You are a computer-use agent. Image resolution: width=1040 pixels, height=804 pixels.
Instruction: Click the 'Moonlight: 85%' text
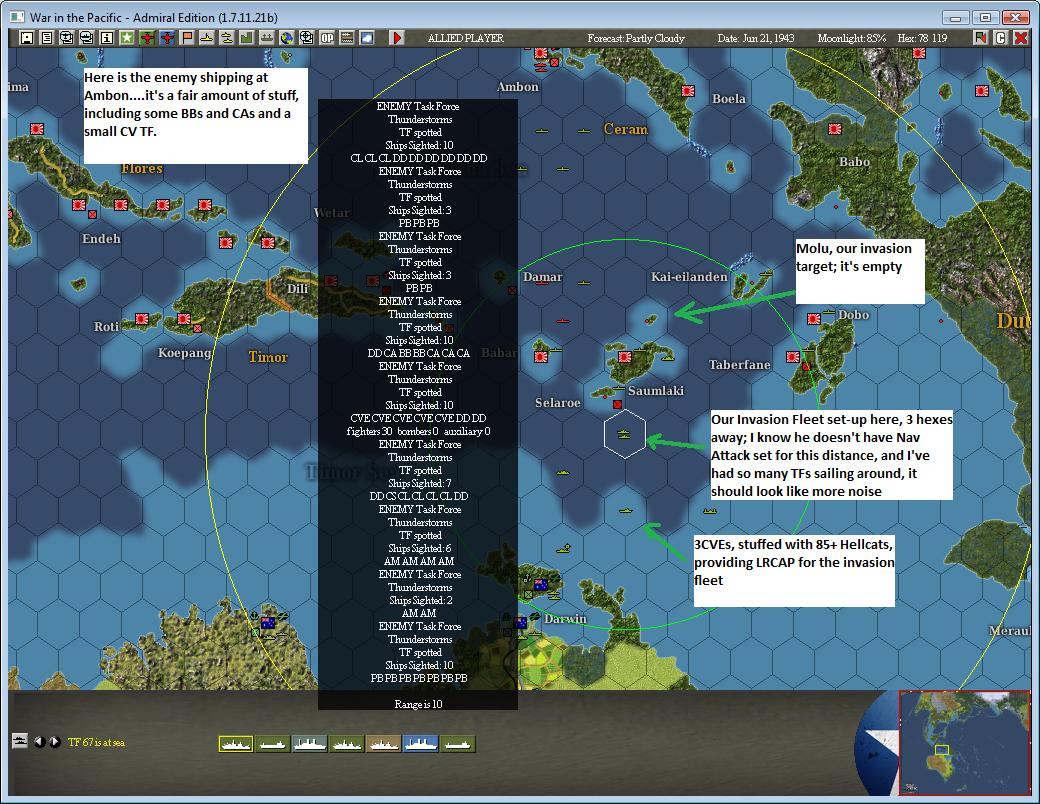point(852,38)
